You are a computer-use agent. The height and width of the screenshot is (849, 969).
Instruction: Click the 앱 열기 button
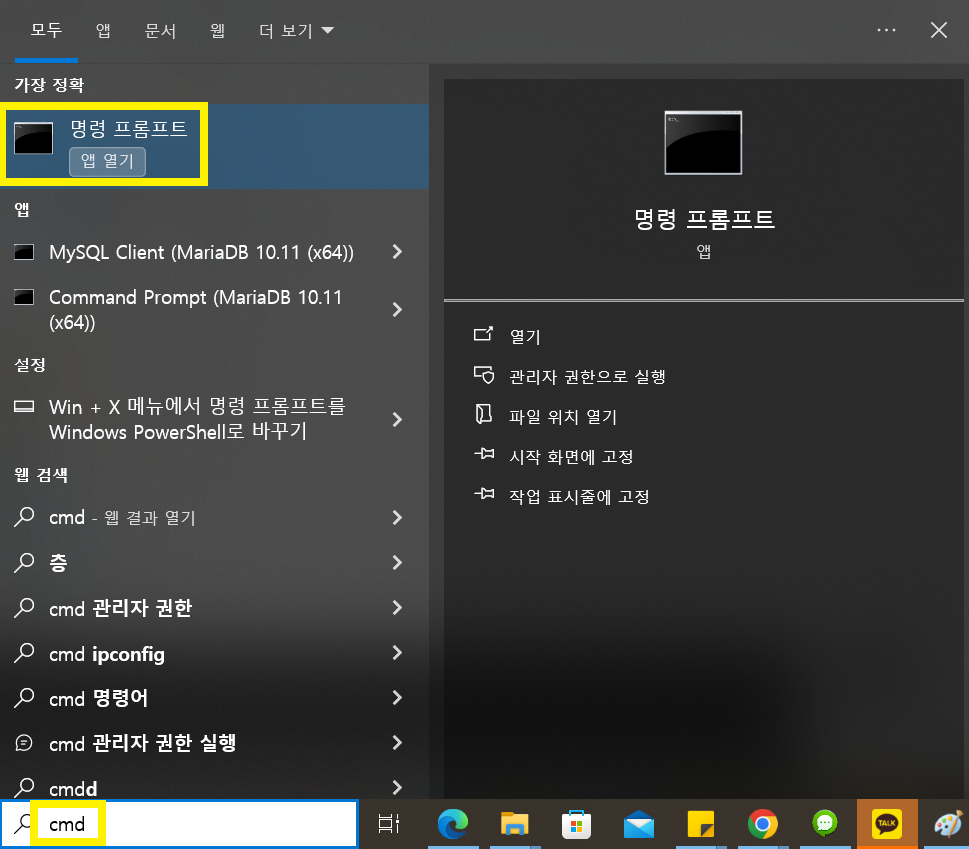108,161
